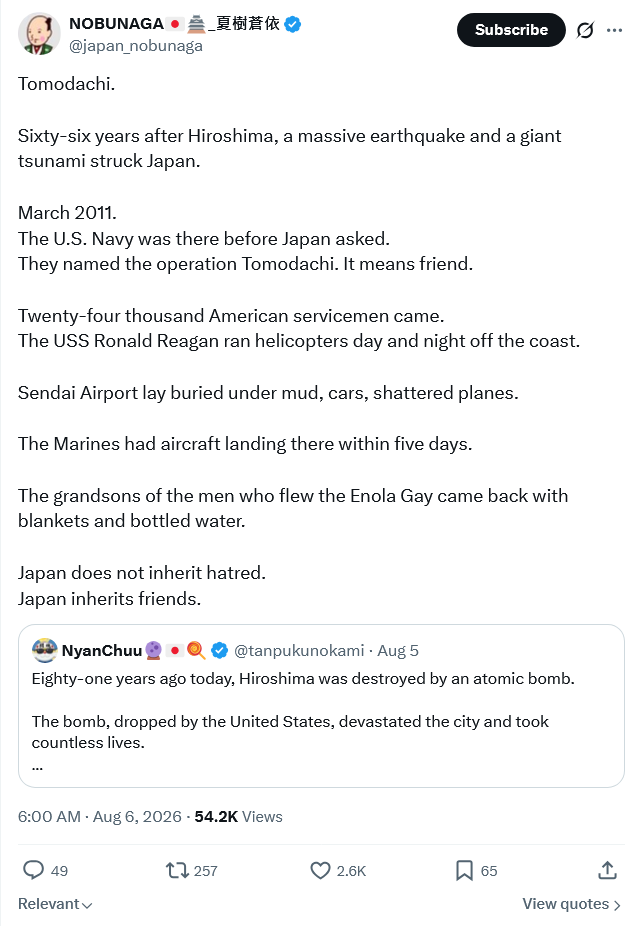Open the three-dot more options menu
This screenshot has height=926, width=641.
[614, 30]
